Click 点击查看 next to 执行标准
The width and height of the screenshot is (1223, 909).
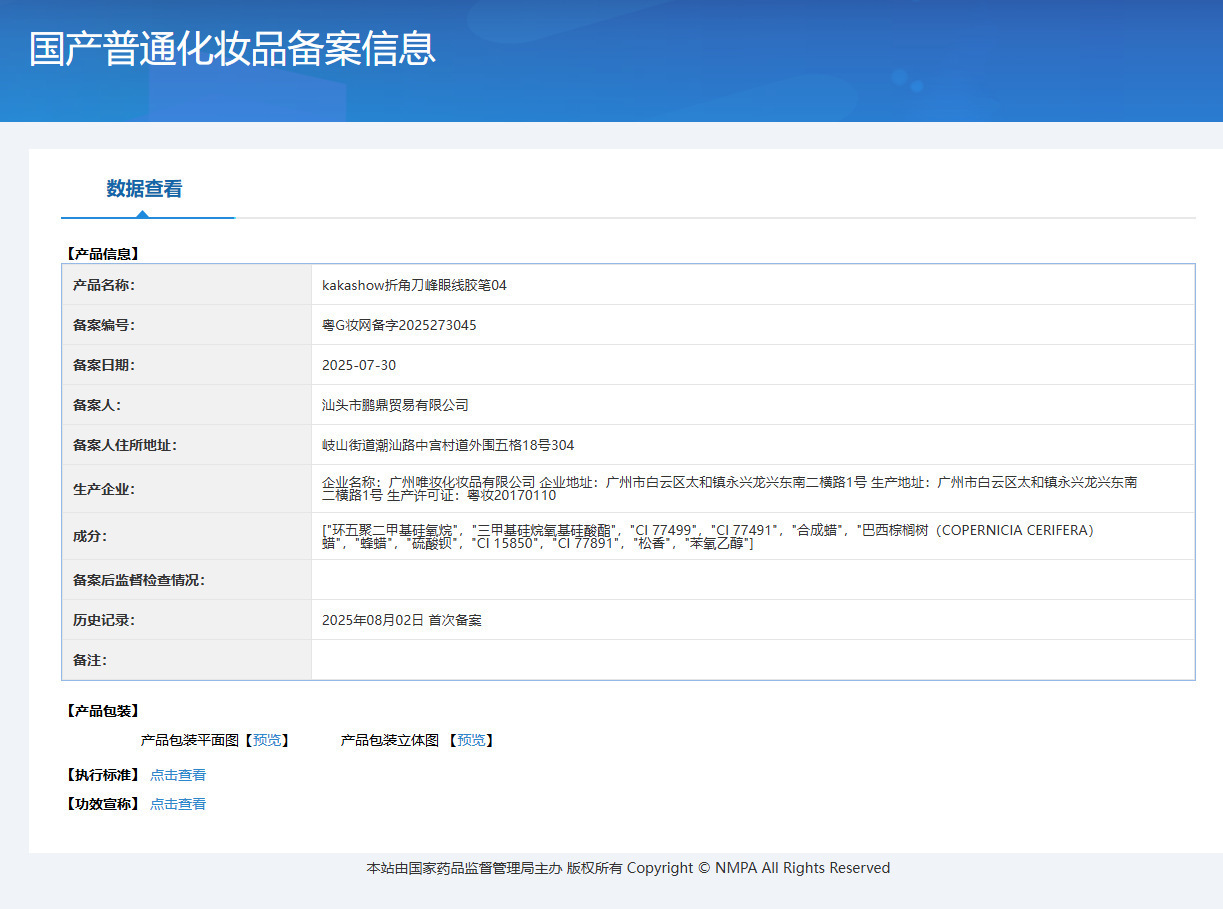tap(178, 775)
